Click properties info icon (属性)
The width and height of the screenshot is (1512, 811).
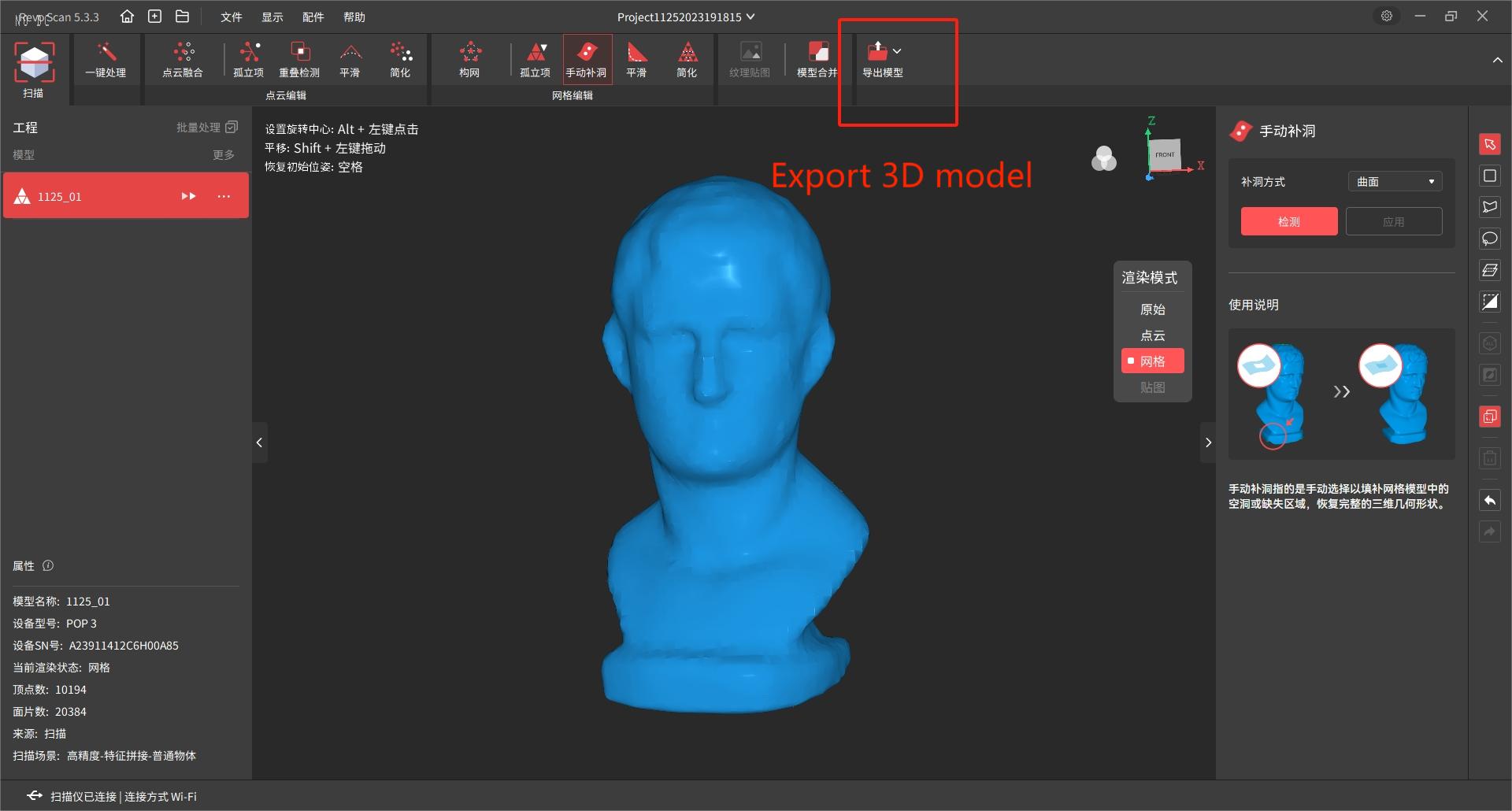tap(48, 566)
